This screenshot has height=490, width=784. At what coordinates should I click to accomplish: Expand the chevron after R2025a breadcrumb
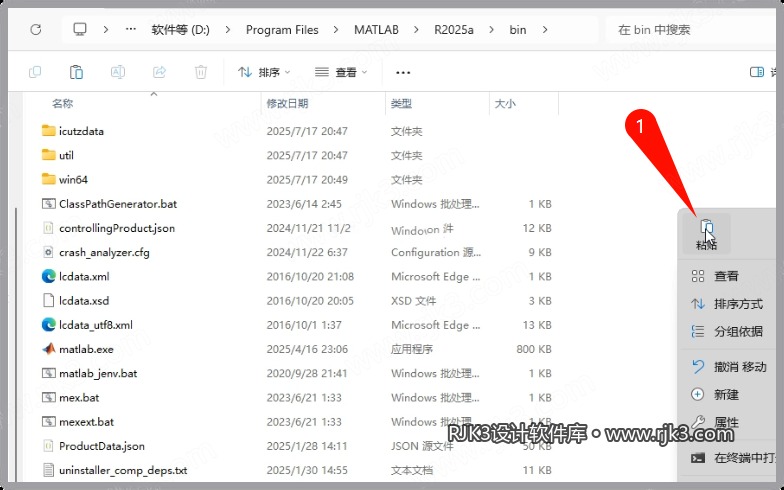coord(492,30)
